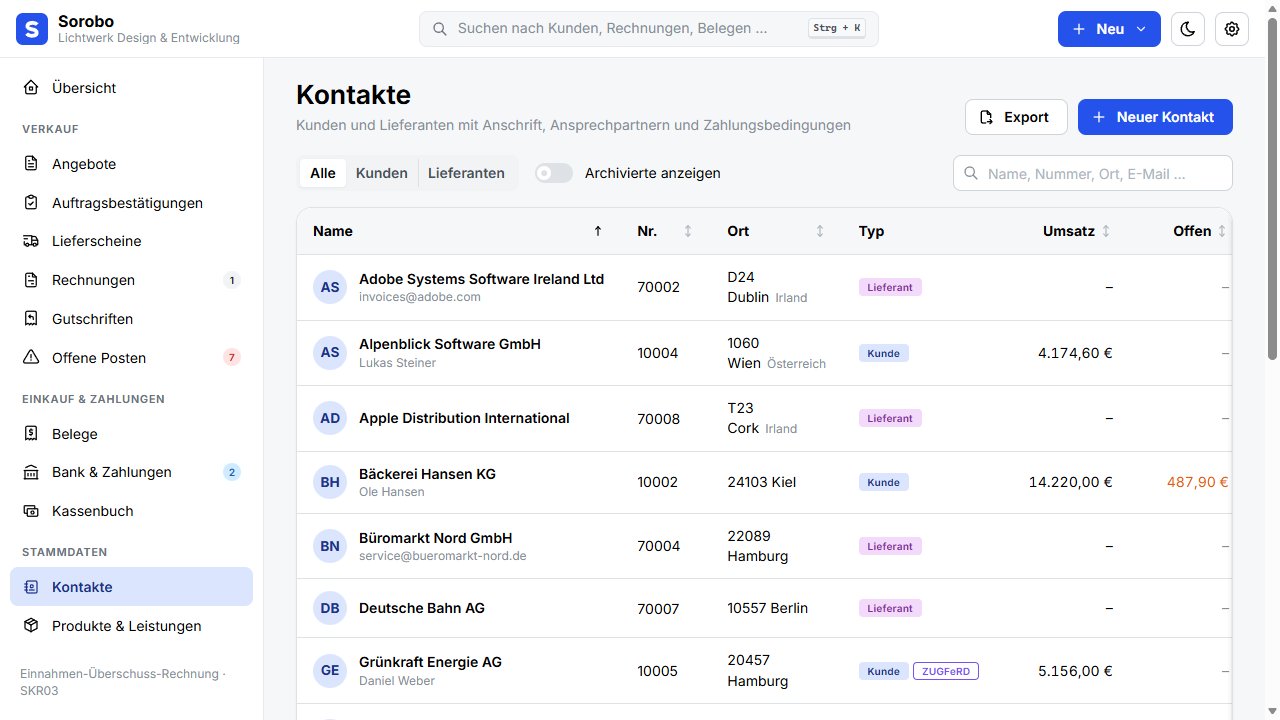This screenshot has width=1280, height=720.
Task: Click the Belege receipt icon
Action: (x=31, y=434)
